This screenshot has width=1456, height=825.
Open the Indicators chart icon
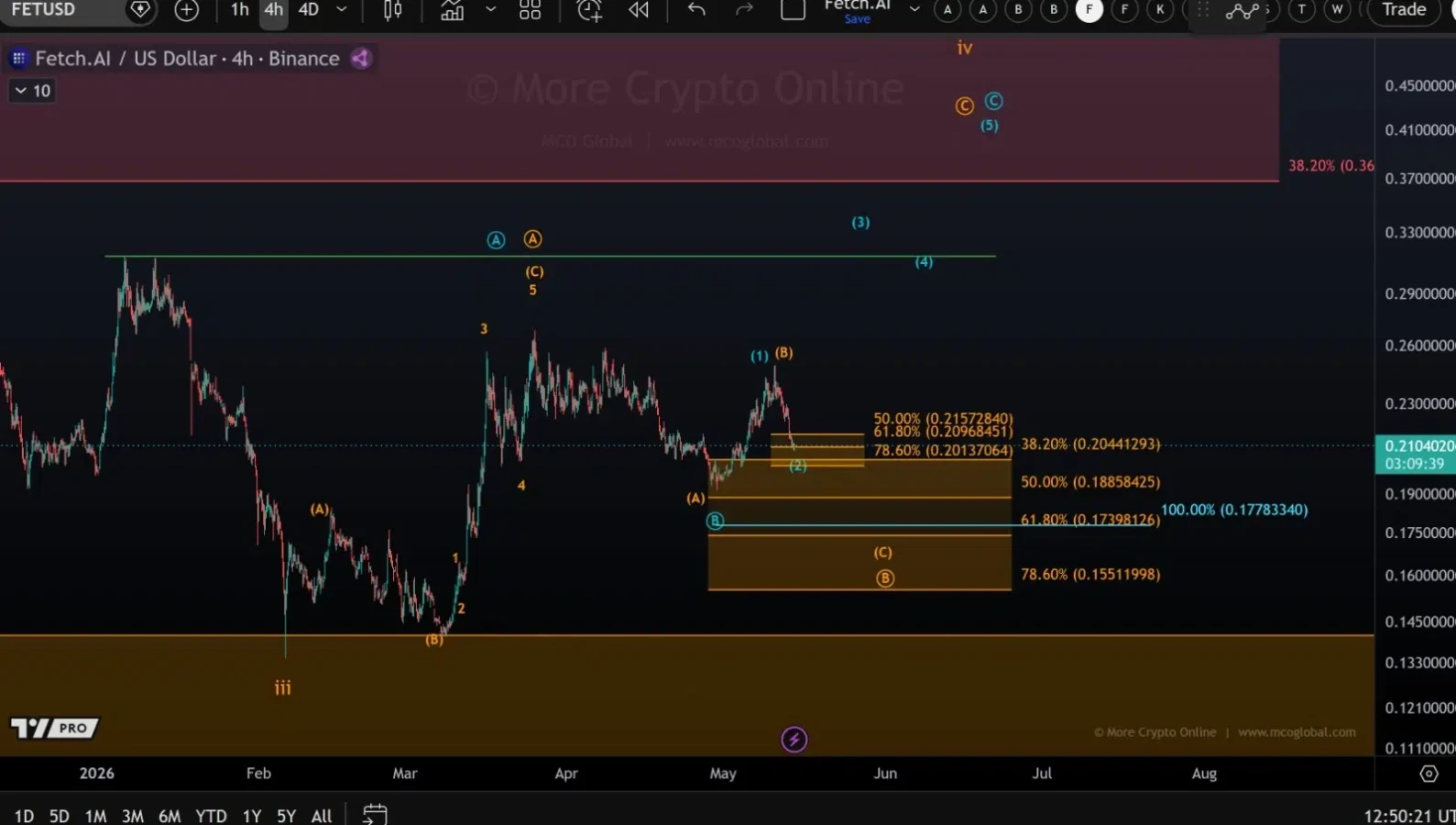[452, 10]
